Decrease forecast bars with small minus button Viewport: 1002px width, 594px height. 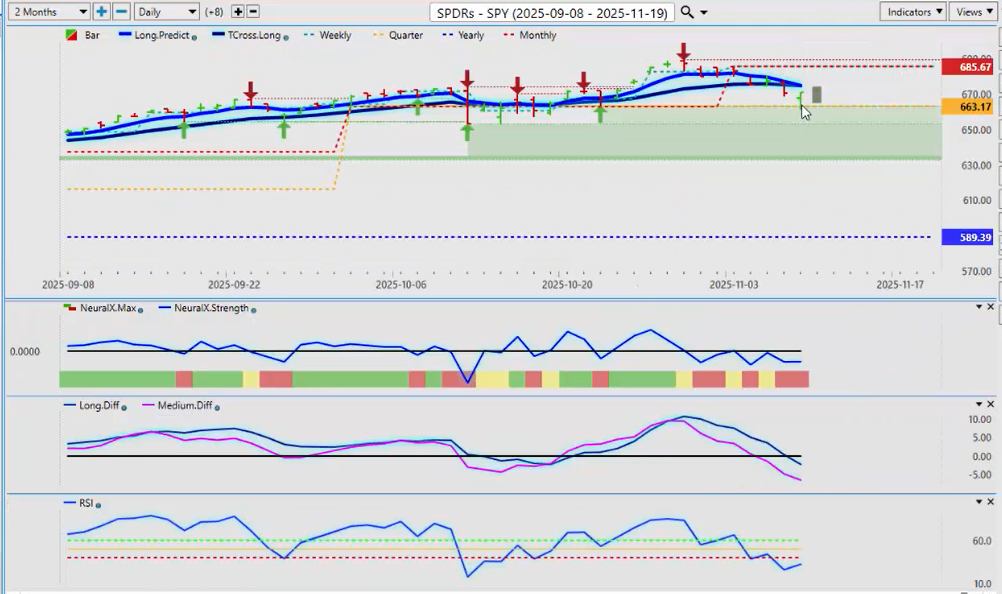[x=253, y=12]
